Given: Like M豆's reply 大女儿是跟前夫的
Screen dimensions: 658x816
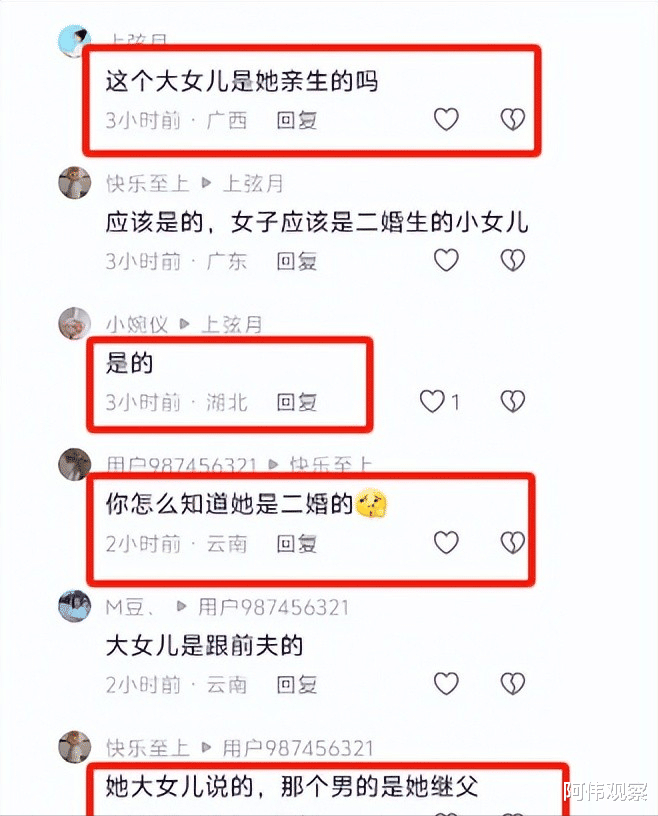Looking at the screenshot, I should pos(446,684).
